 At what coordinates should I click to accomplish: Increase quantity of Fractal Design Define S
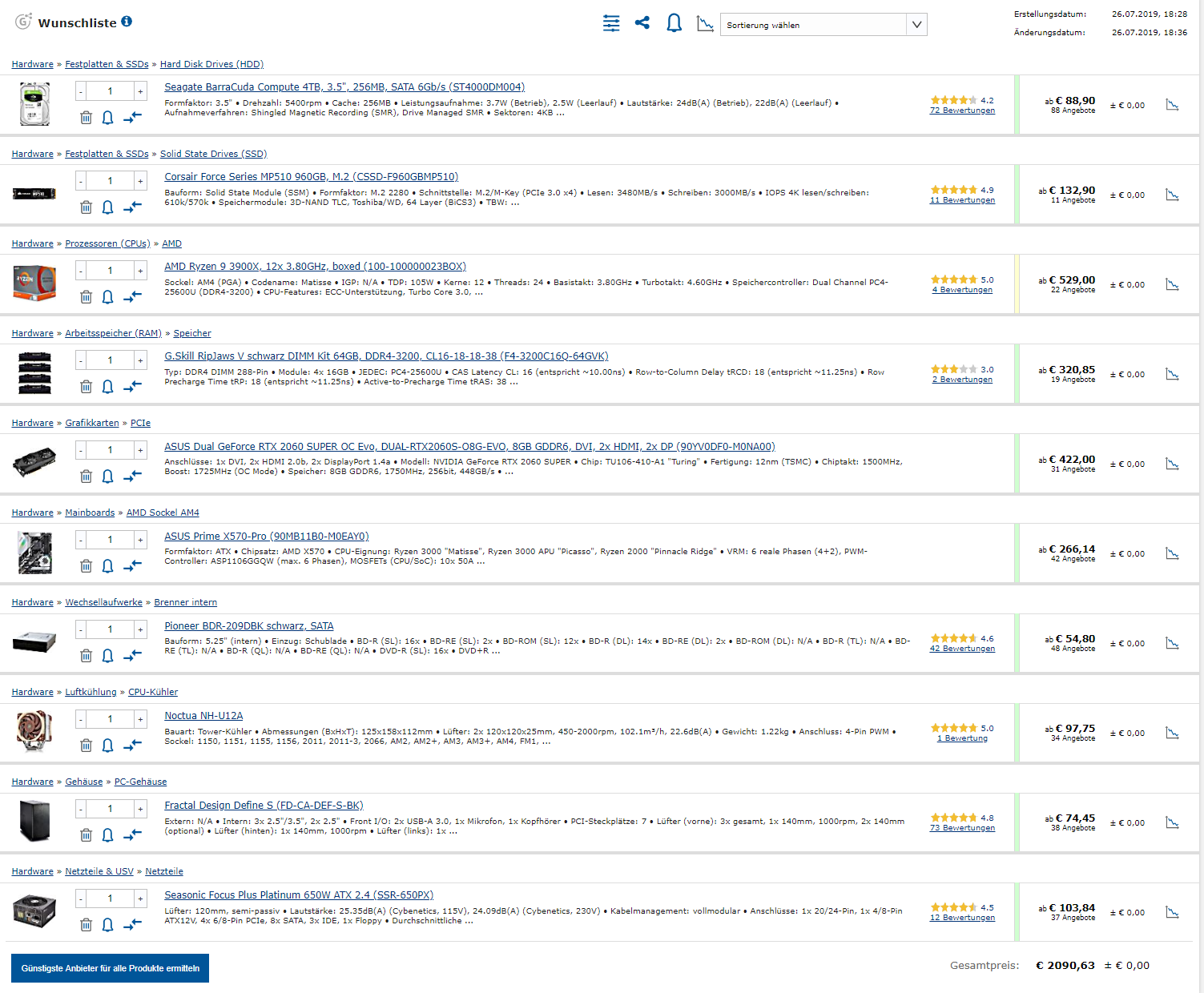140,809
